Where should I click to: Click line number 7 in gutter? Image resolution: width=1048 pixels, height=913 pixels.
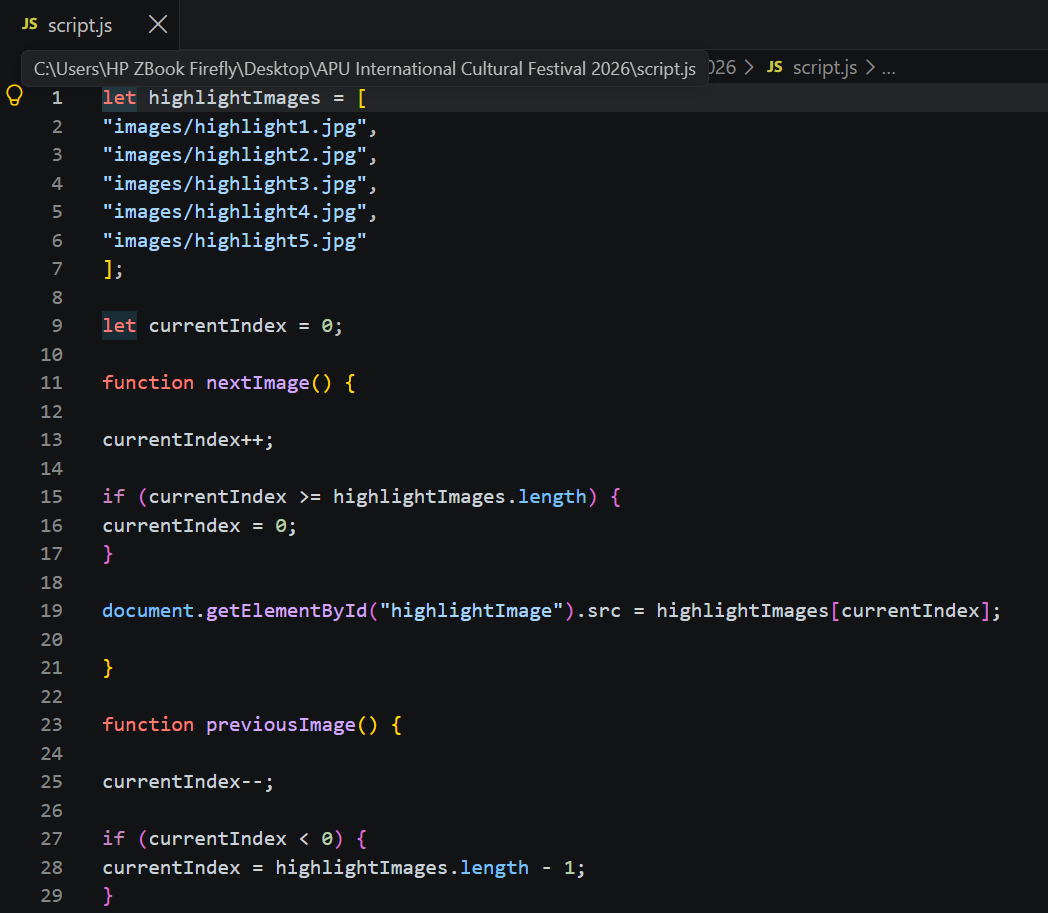pyautogui.click(x=57, y=269)
